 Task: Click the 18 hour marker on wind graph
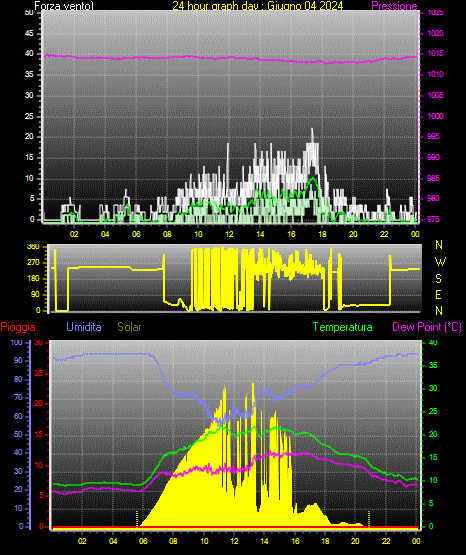322,234
